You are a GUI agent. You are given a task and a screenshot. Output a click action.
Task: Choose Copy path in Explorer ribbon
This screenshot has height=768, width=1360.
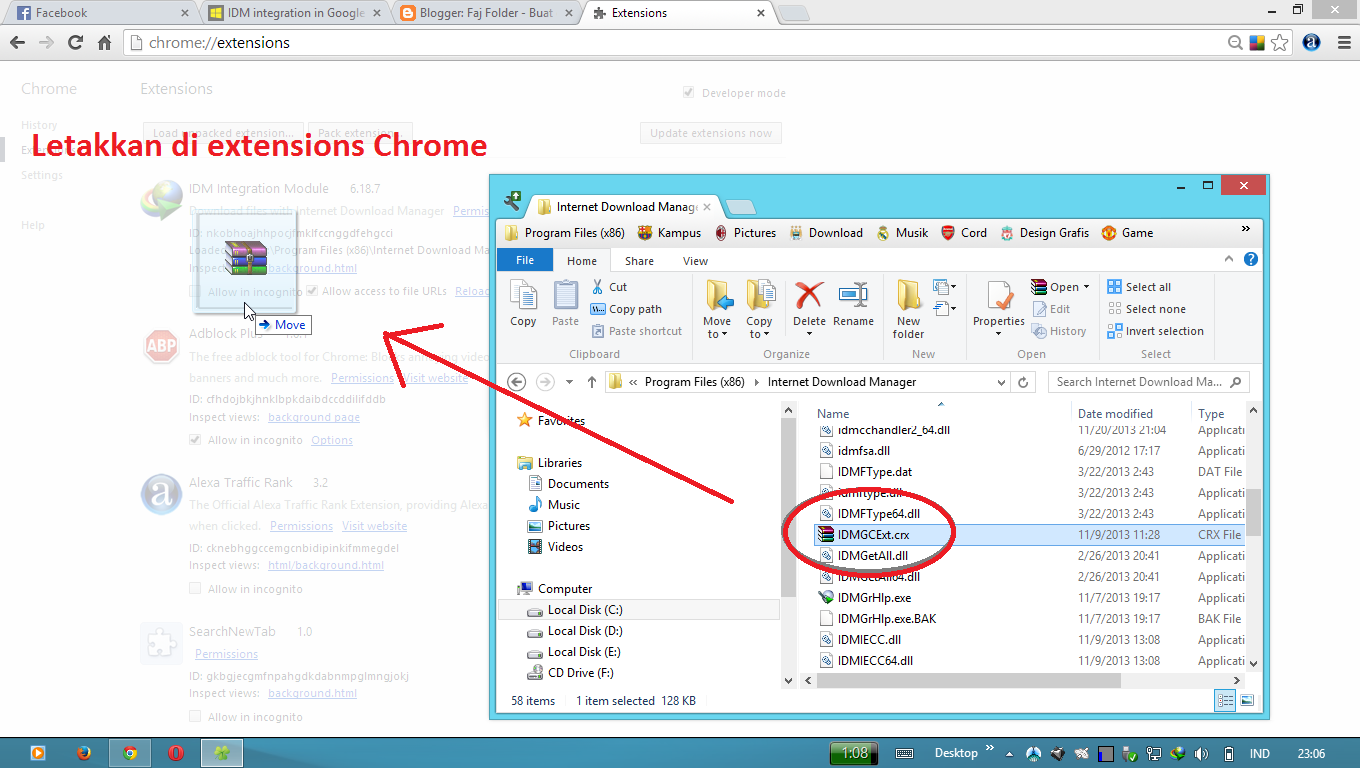(x=626, y=309)
